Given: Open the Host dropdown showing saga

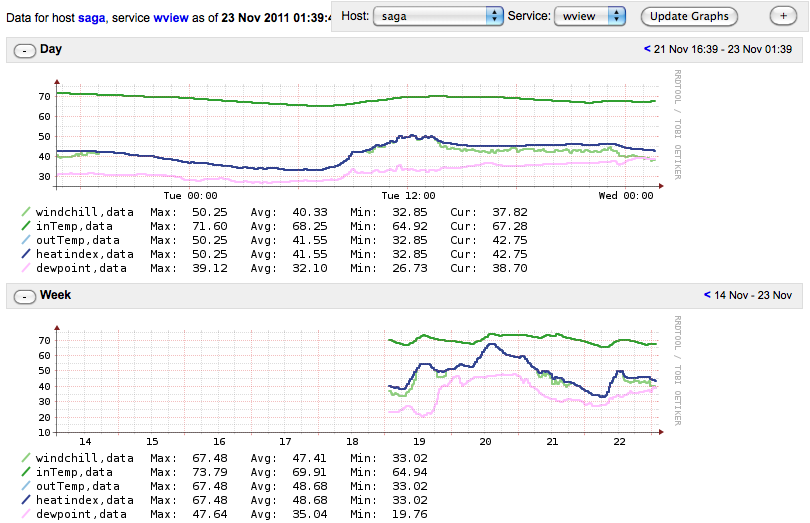Looking at the screenshot, I should 438,17.
